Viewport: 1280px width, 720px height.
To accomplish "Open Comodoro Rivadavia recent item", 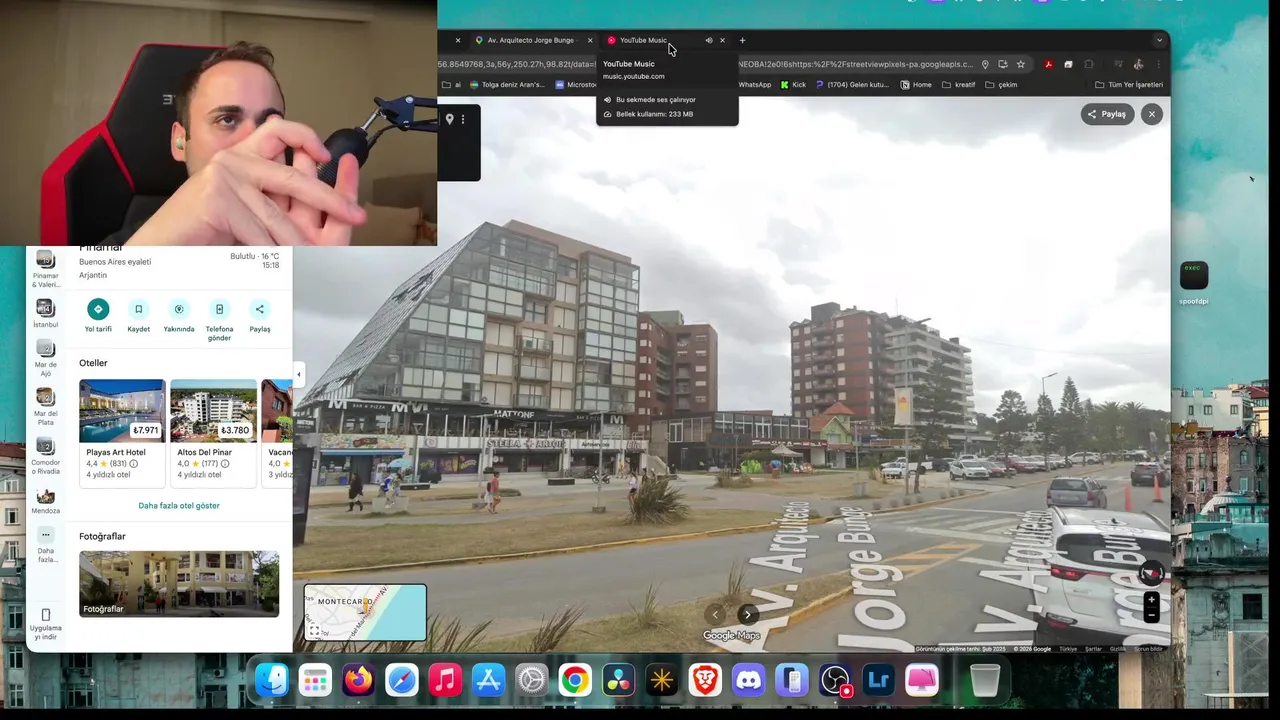I will (46, 456).
